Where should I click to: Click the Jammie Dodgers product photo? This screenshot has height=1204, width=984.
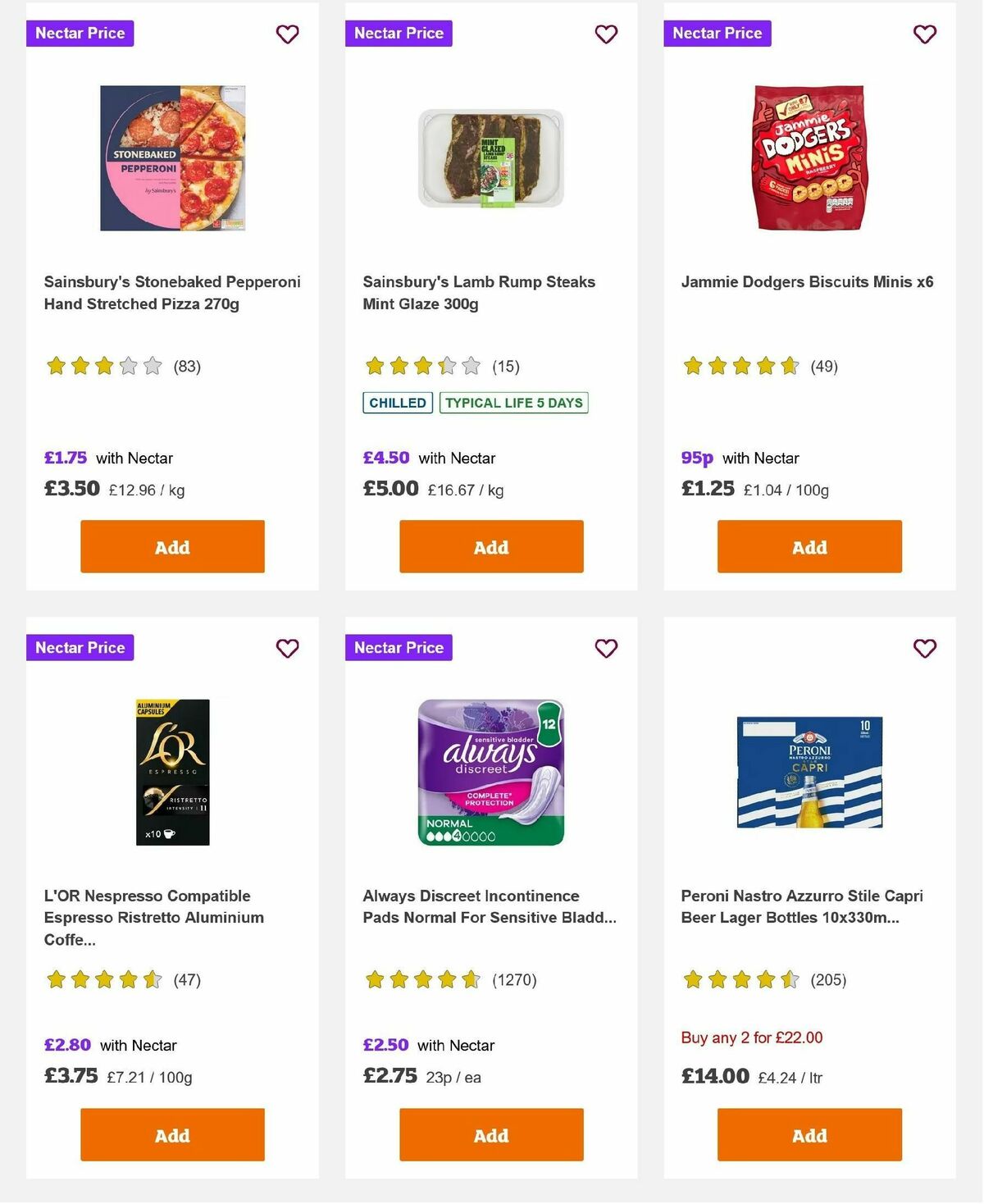coord(809,157)
